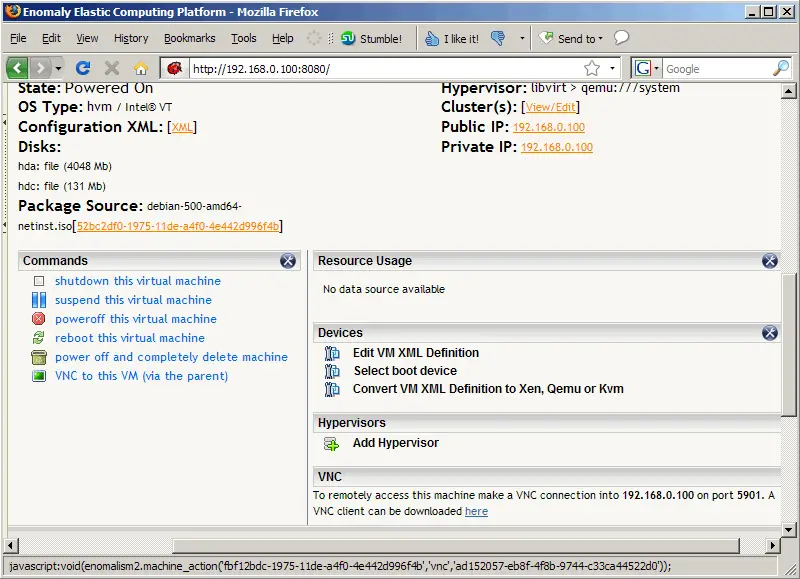Screen dimensions: 800x579
Task: Click the Add Hypervisor icon
Action: pyautogui.click(x=332, y=444)
